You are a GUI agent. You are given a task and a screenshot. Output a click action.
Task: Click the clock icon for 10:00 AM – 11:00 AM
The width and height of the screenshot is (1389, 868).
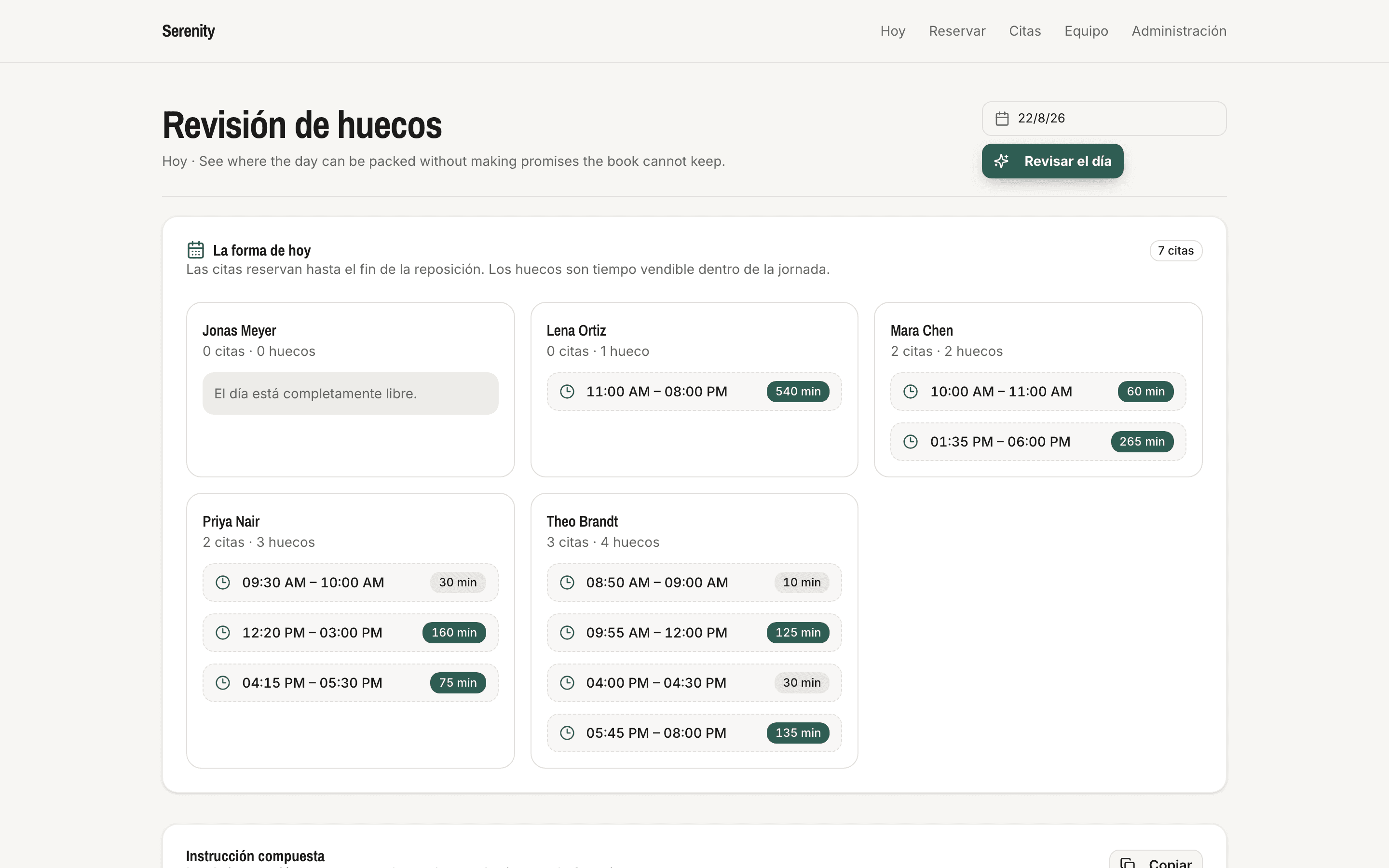point(910,392)
